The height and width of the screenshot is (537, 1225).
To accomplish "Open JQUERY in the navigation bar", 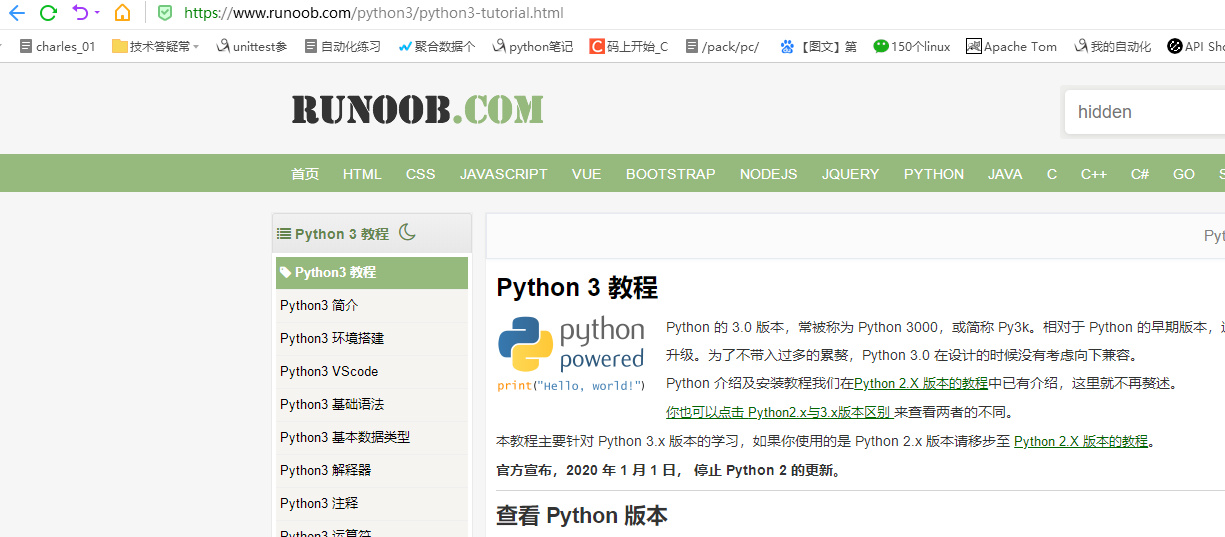I will coord(851,174).
